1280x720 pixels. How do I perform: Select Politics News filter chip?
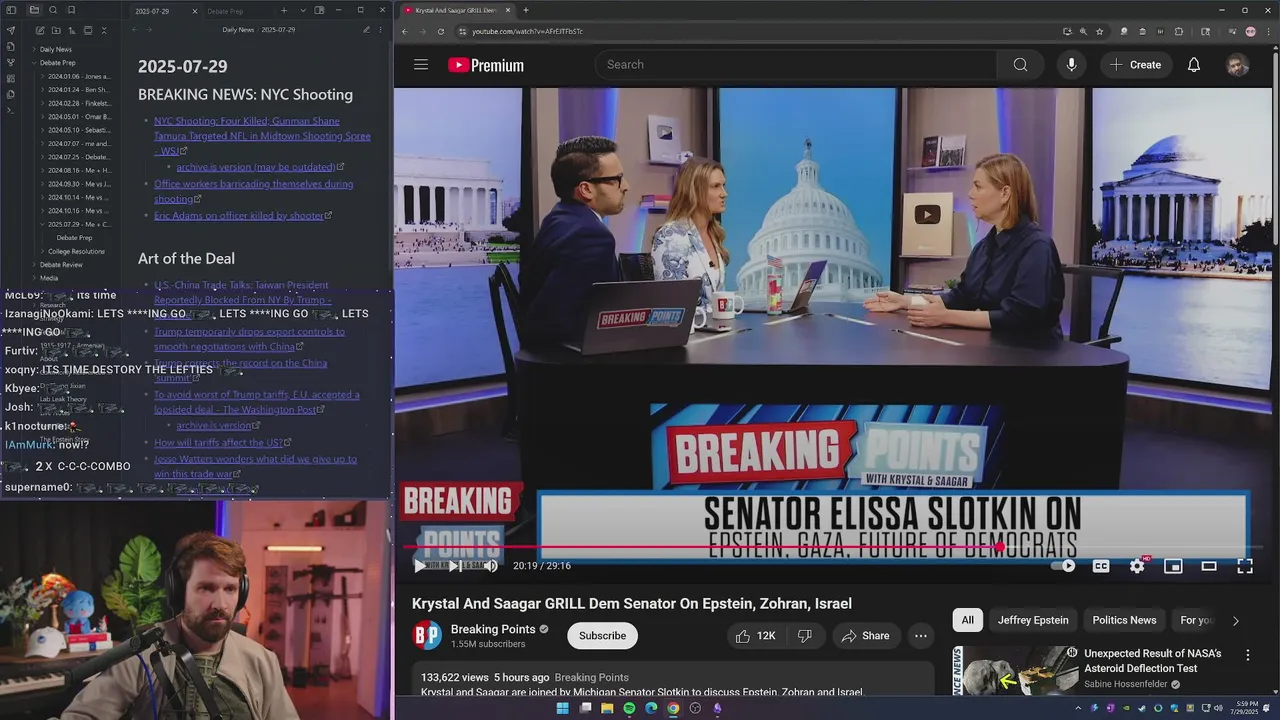point(1124,620)
